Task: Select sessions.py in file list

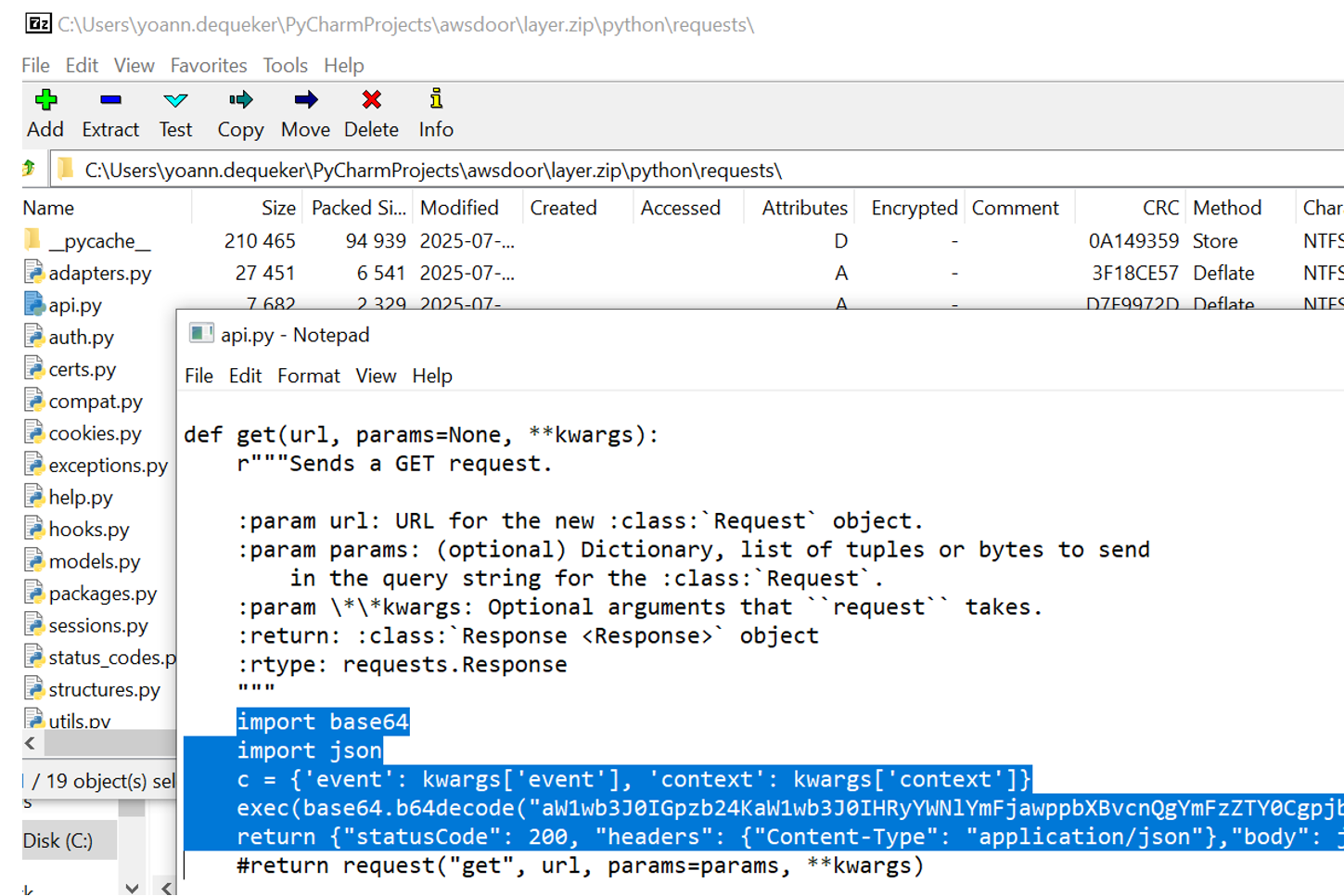Action: point(97,626)
